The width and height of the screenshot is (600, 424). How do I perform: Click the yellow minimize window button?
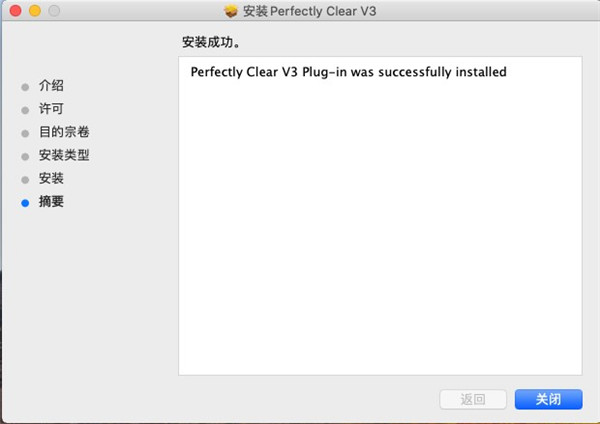[33, 11]
